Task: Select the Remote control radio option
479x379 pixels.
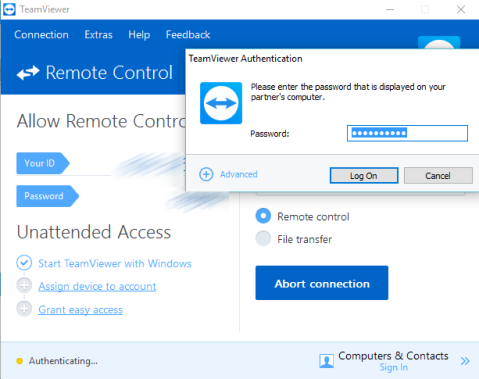Action: tap(263, 216)
